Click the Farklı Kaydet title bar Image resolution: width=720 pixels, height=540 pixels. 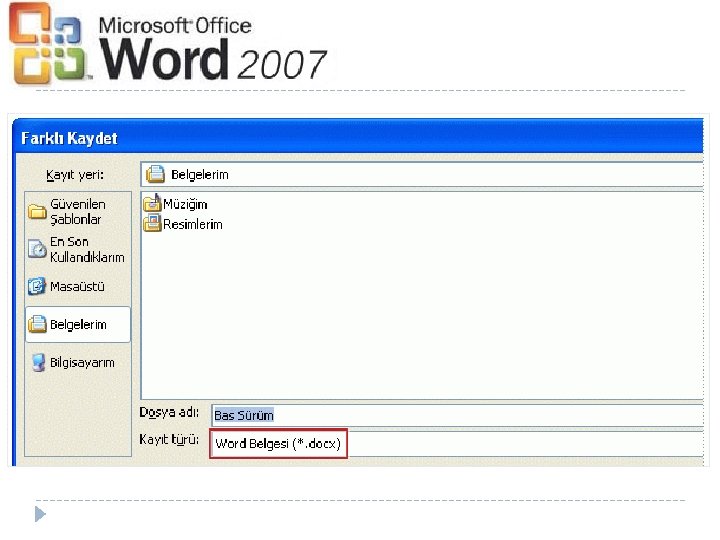click(x=358, y=137)
